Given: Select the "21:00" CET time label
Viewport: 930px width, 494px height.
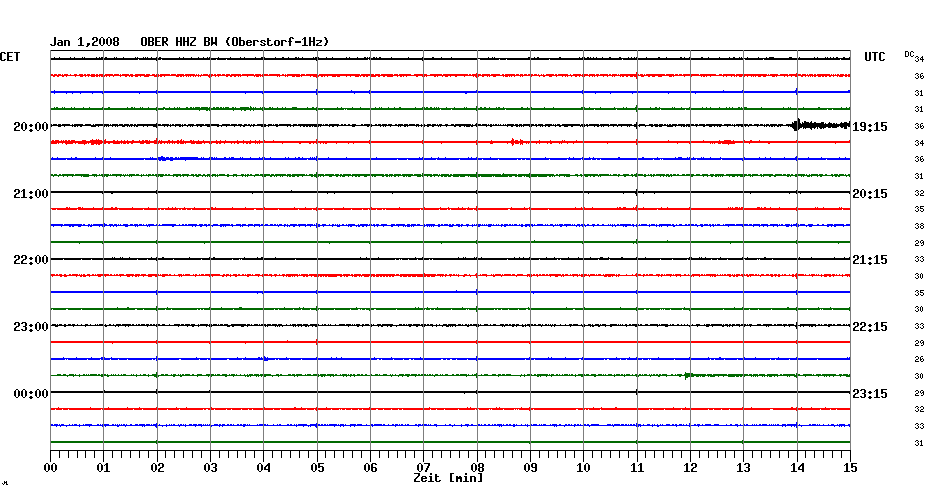Looking at the screenshot, I should pyautogui.click(x=31, y=194).
